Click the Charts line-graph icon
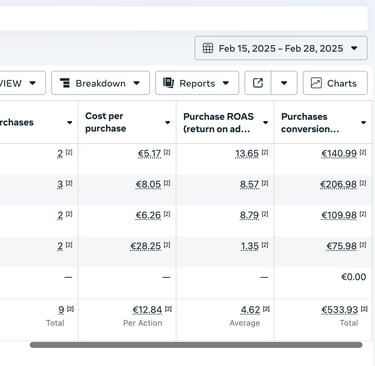Viewport: 375px width, 366px height. pyautogui.click(x=316, y=83)
